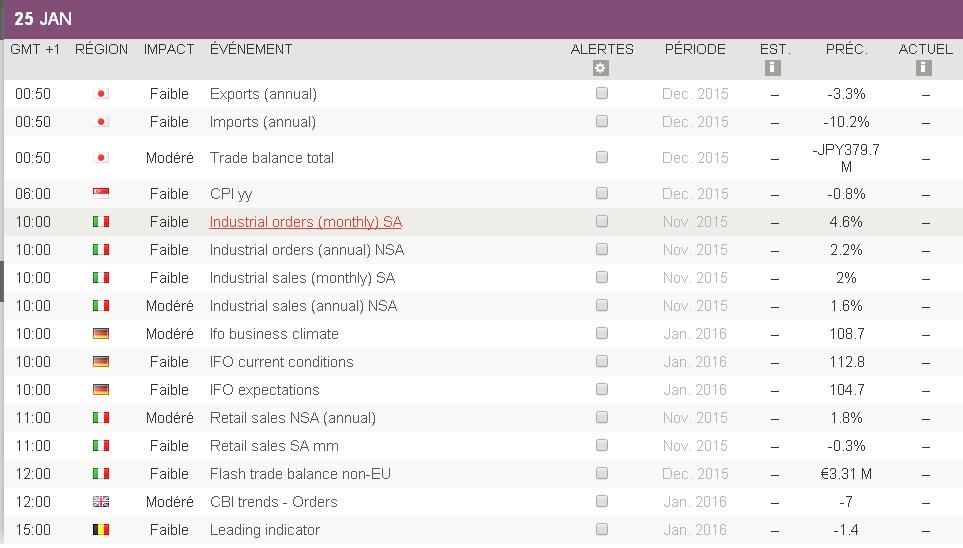Click the PÉRIODE column header
963x548 pixels.
click(695, 49)
